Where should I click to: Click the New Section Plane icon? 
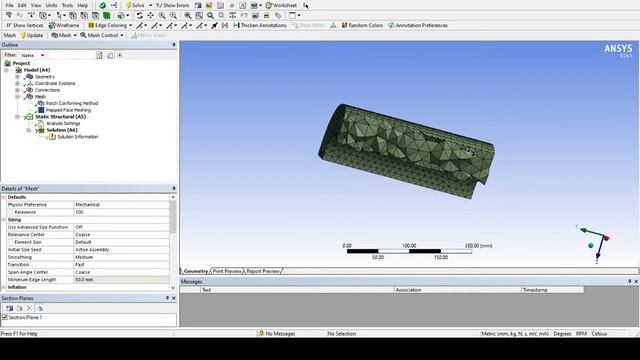9,308
